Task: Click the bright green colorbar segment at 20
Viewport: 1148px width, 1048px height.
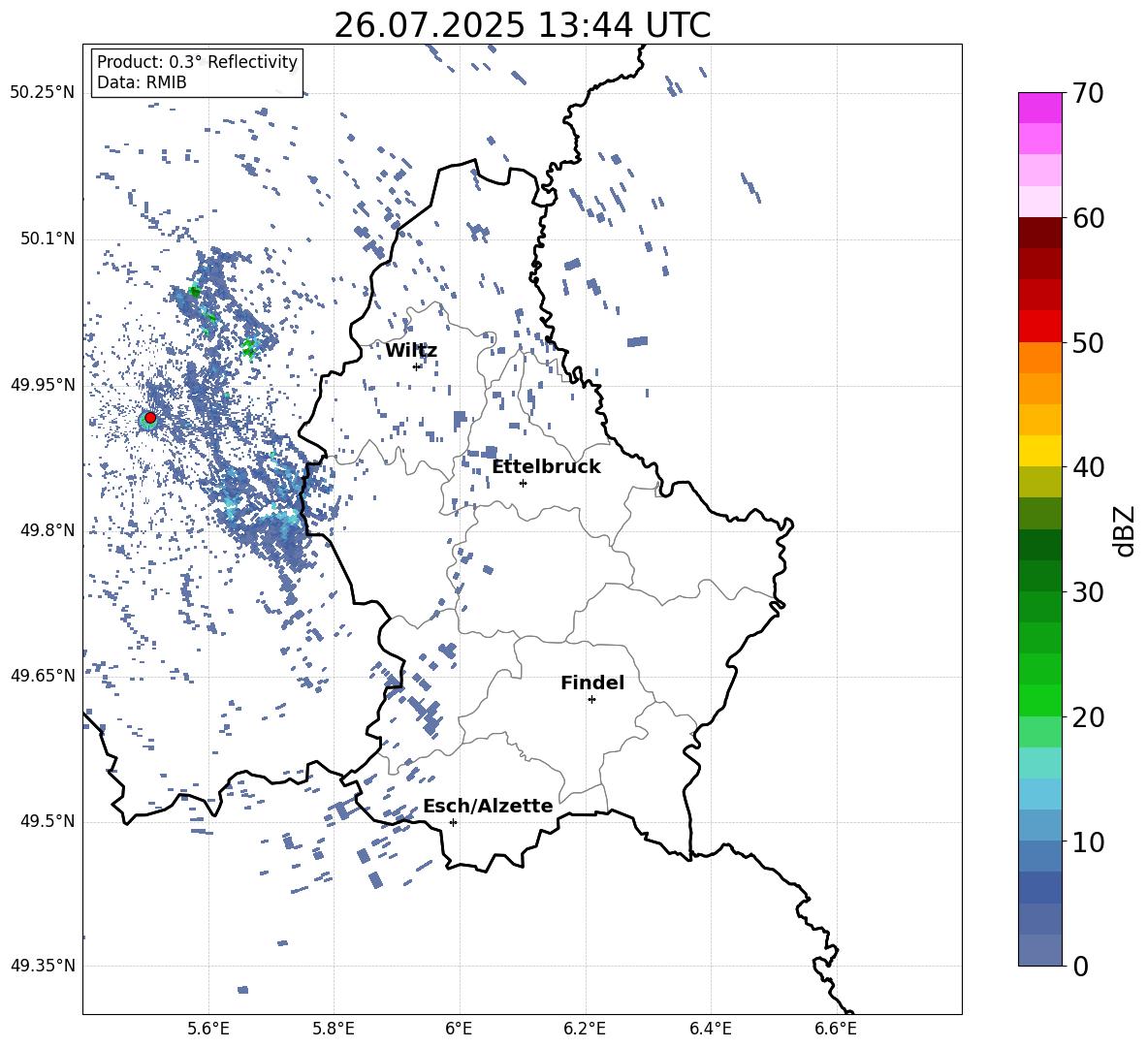Action: point(1039,701)
